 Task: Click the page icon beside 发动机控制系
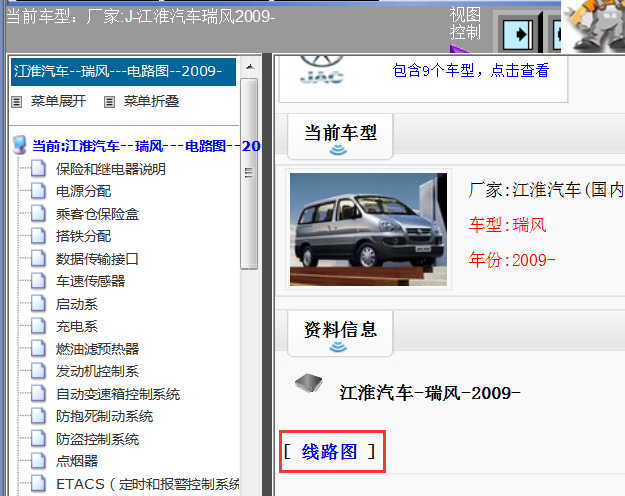point(38,371)
